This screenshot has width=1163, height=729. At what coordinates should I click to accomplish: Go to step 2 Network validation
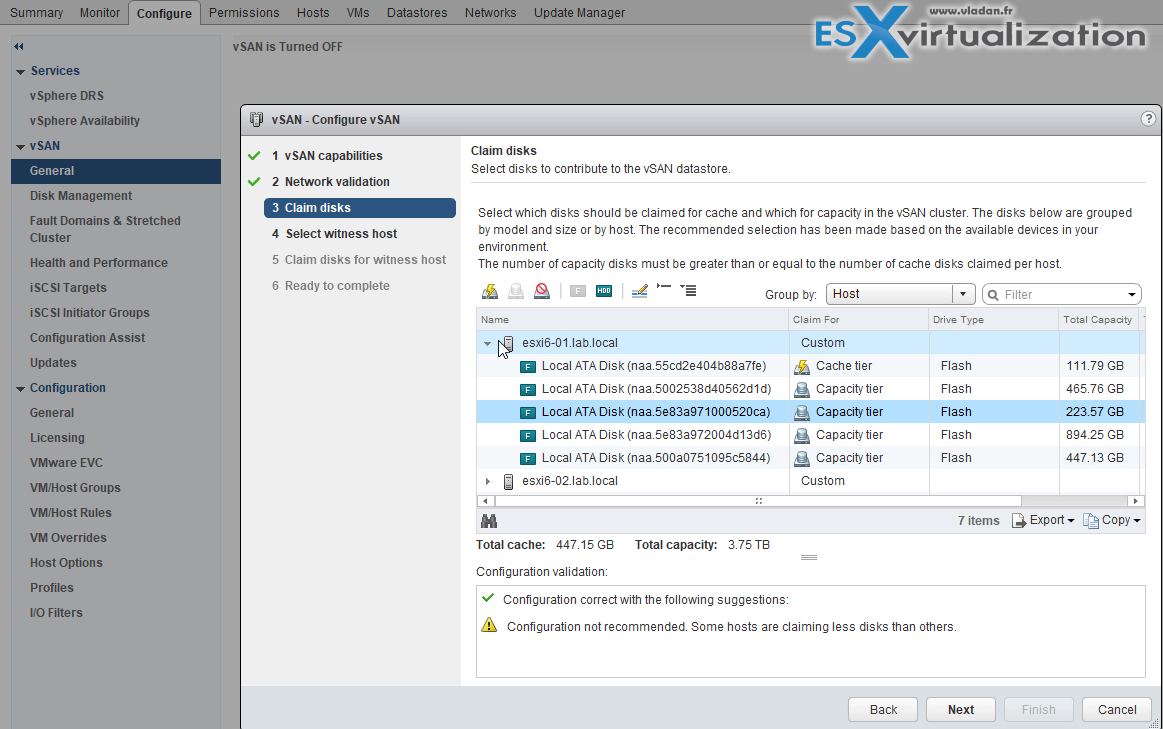[x=330, y=182]
